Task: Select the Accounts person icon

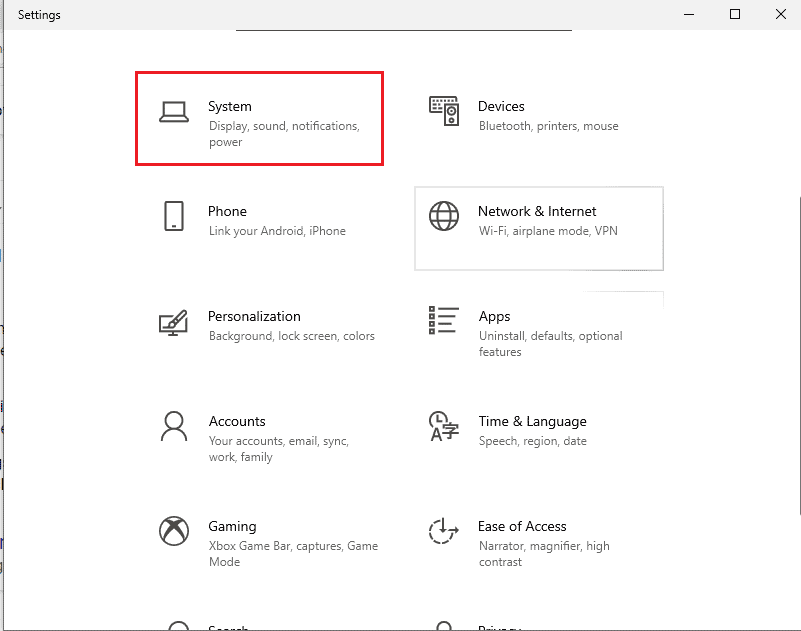Action: pyautogui.click(x=174, y=426)
